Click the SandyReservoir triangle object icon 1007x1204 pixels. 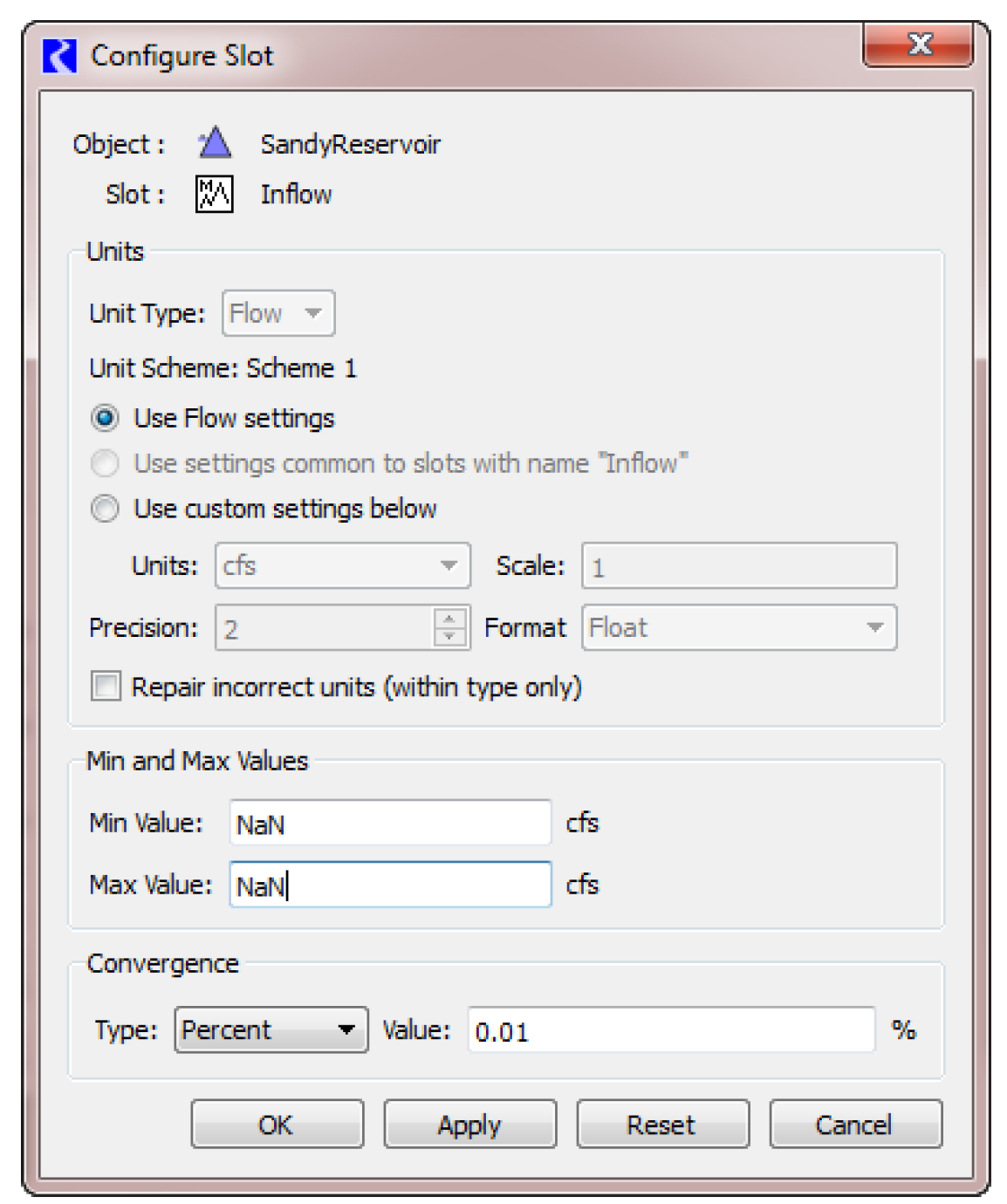click(x=215, y=143)
